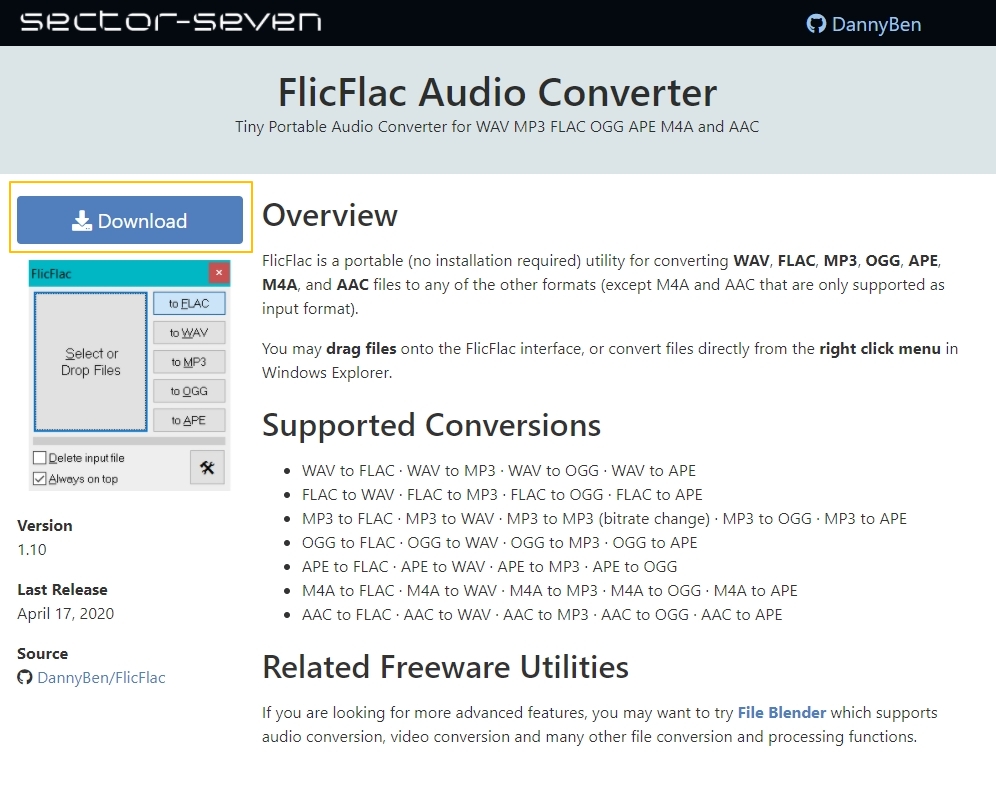This screenshot has height=786, width=996.
Task: Click the 'OGG to FLAC' list row
Action: pos(499,543)
